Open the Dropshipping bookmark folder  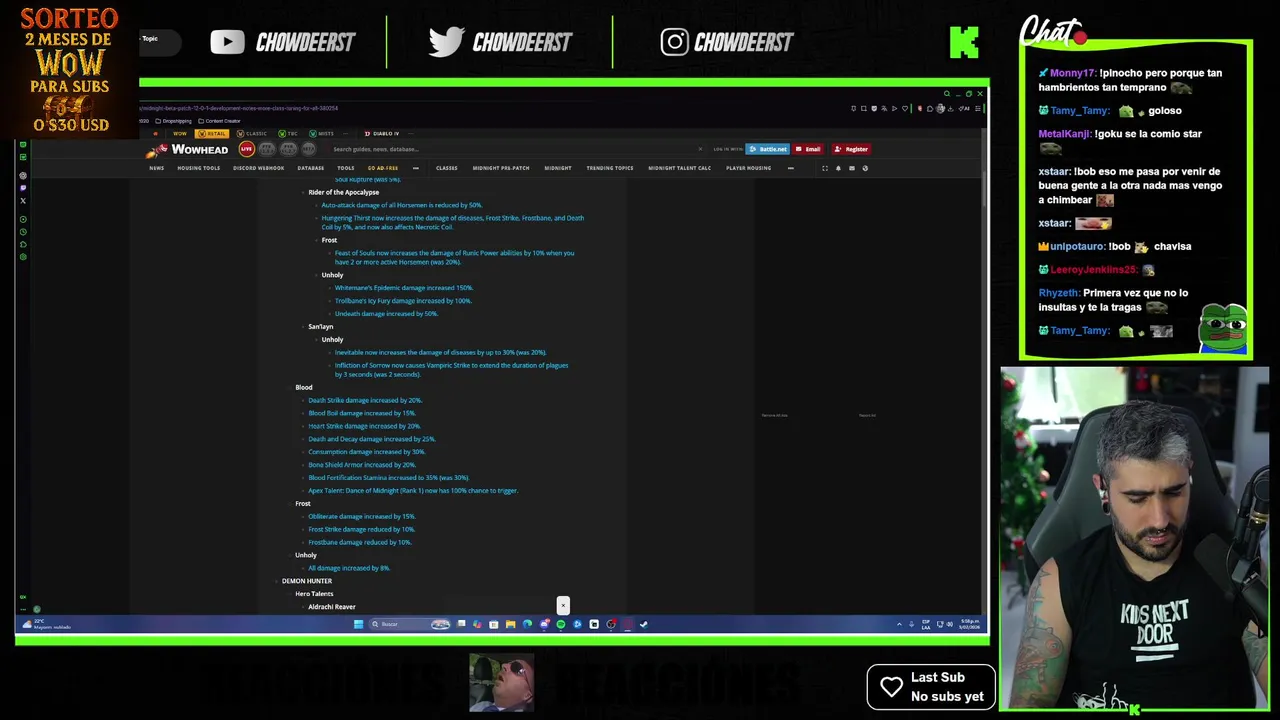tap(172, 121)
